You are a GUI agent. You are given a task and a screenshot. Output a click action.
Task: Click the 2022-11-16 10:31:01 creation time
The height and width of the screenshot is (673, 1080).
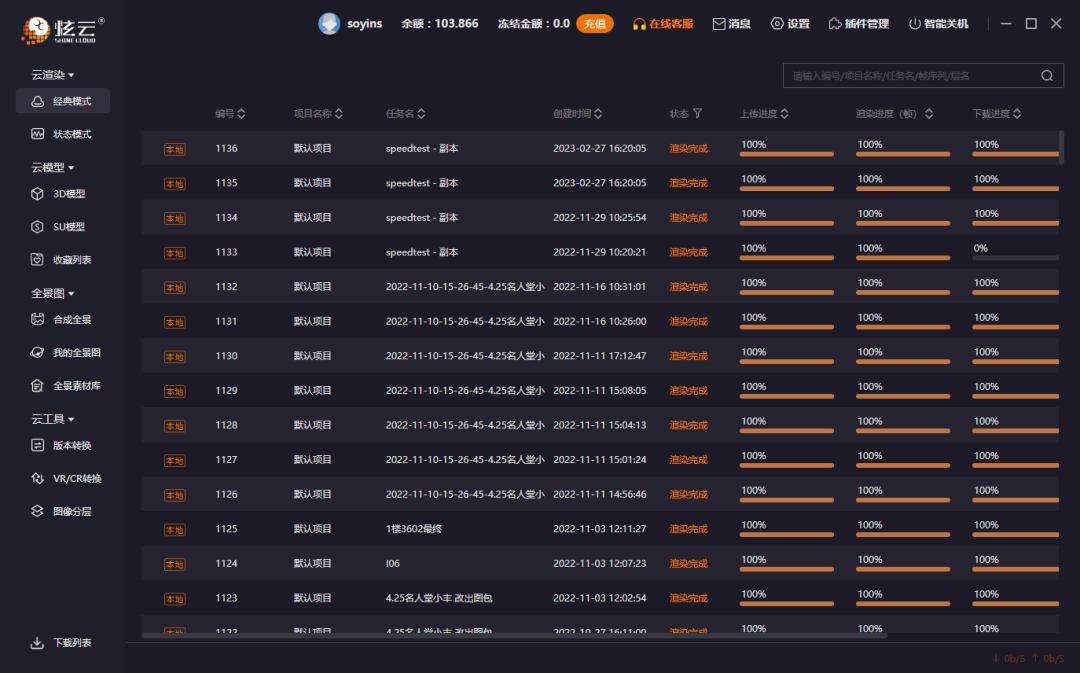[599, 287]
